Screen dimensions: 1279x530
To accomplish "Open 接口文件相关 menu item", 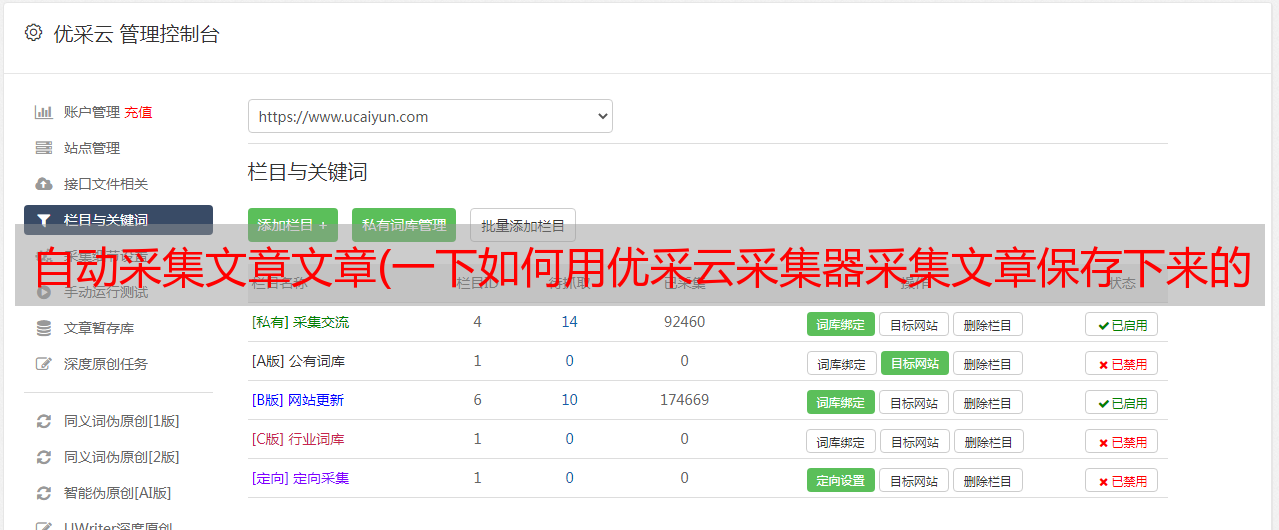I will click(x=105, y=184).
